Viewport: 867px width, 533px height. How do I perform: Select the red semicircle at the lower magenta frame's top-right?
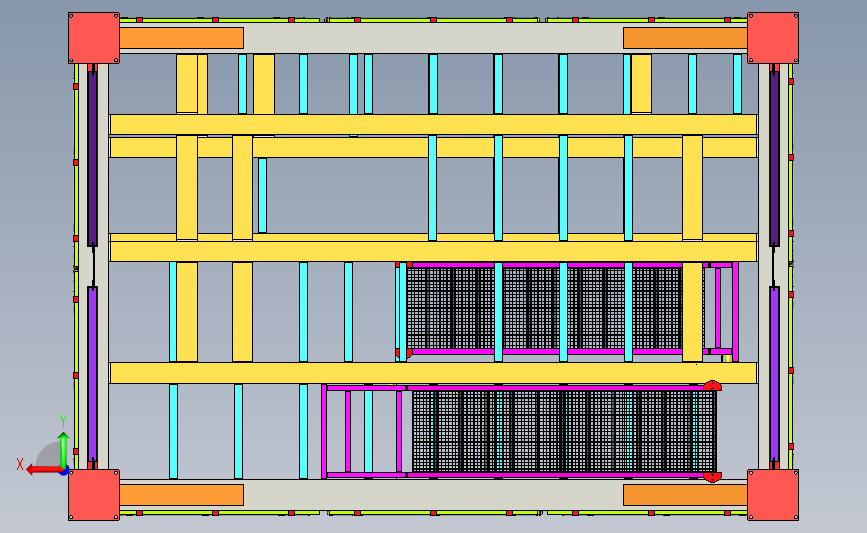click(712, 385)
